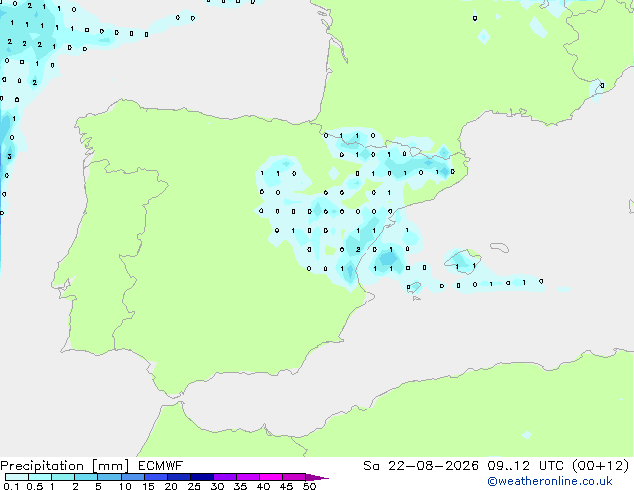Image resolution: width=634 pixels, height=490 pixels.
Task: Choose the 35–40 mm legend color box
Action: 248,477
